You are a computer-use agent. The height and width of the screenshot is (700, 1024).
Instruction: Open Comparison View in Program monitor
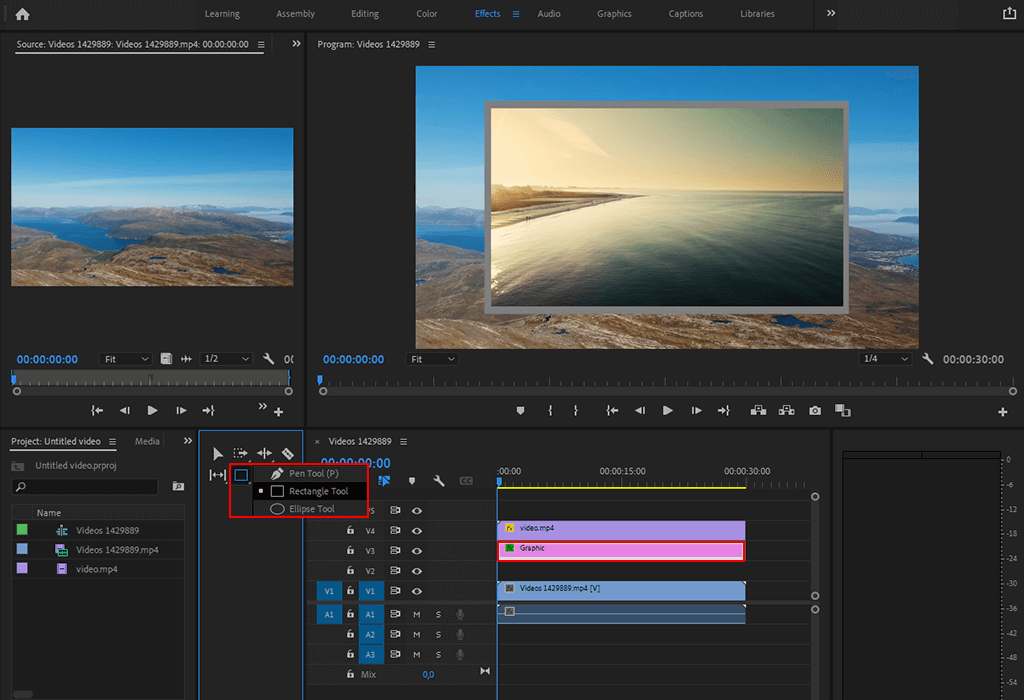click(842, 410)
